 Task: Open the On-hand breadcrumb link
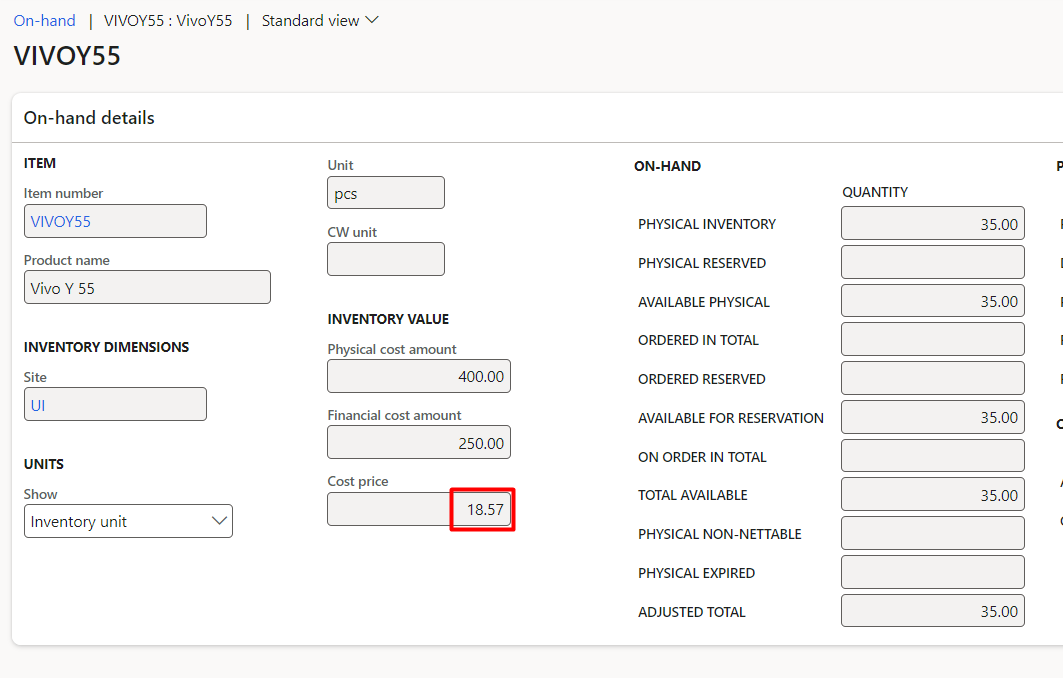(44, 20)
